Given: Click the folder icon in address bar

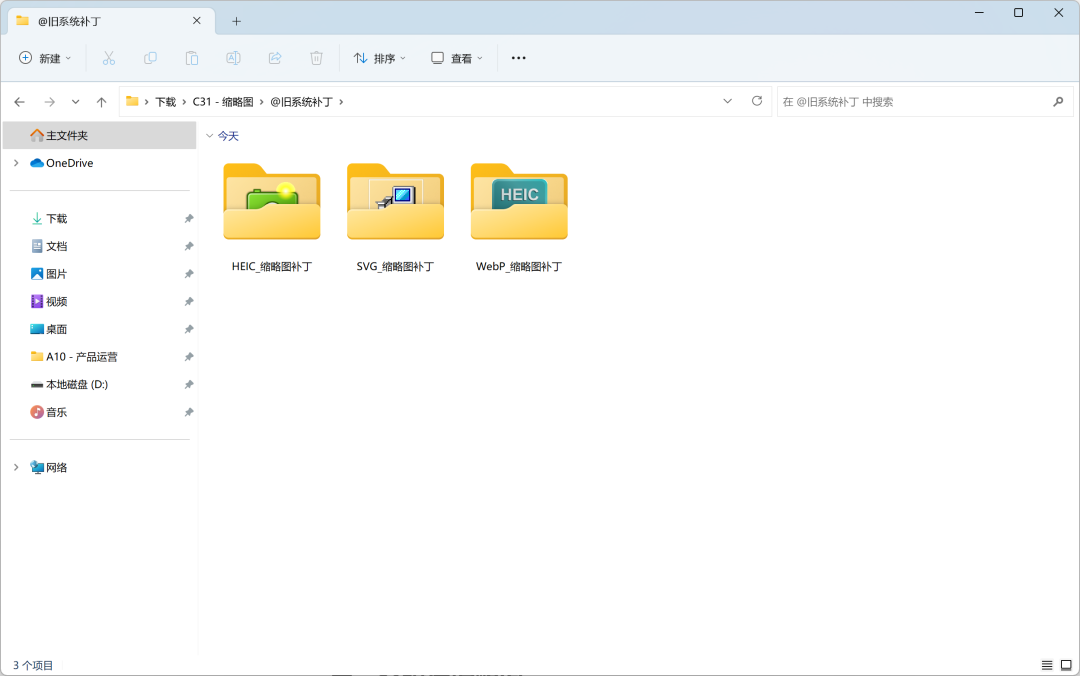Looking at the screenshot, I should coord(132,101).
